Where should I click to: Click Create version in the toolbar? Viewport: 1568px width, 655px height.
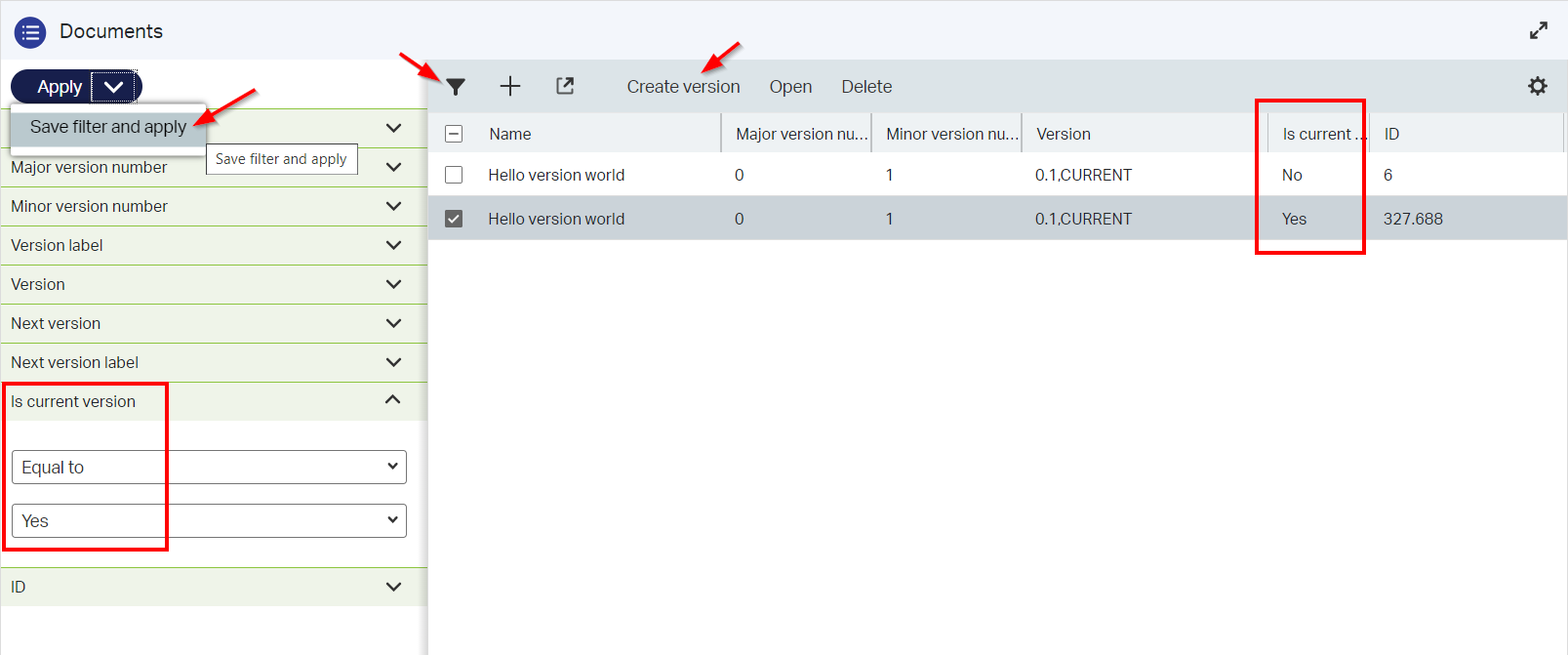683,87
